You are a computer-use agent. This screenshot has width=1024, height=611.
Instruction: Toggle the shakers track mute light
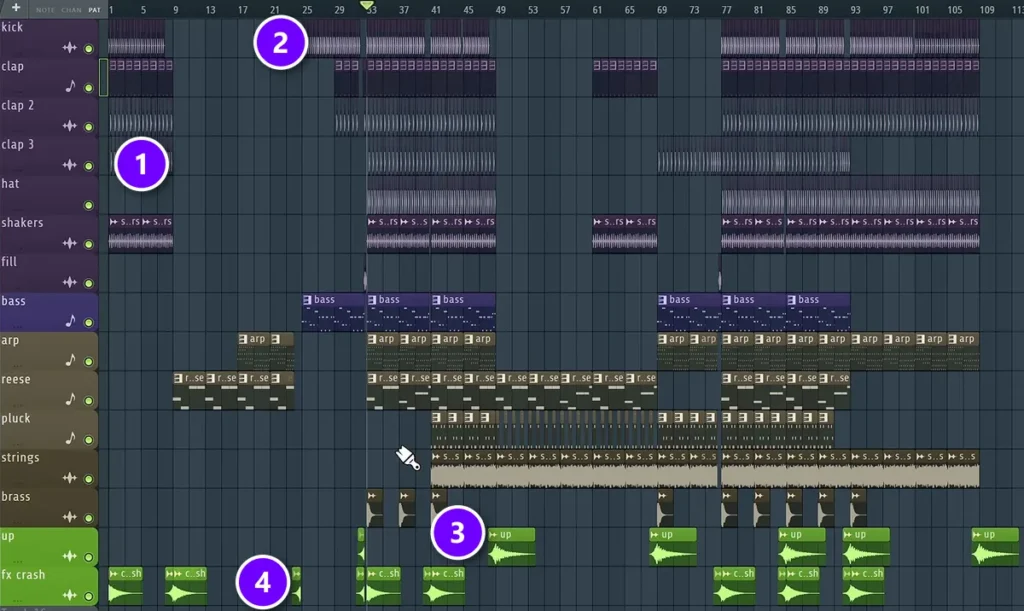tap(89, 245)
